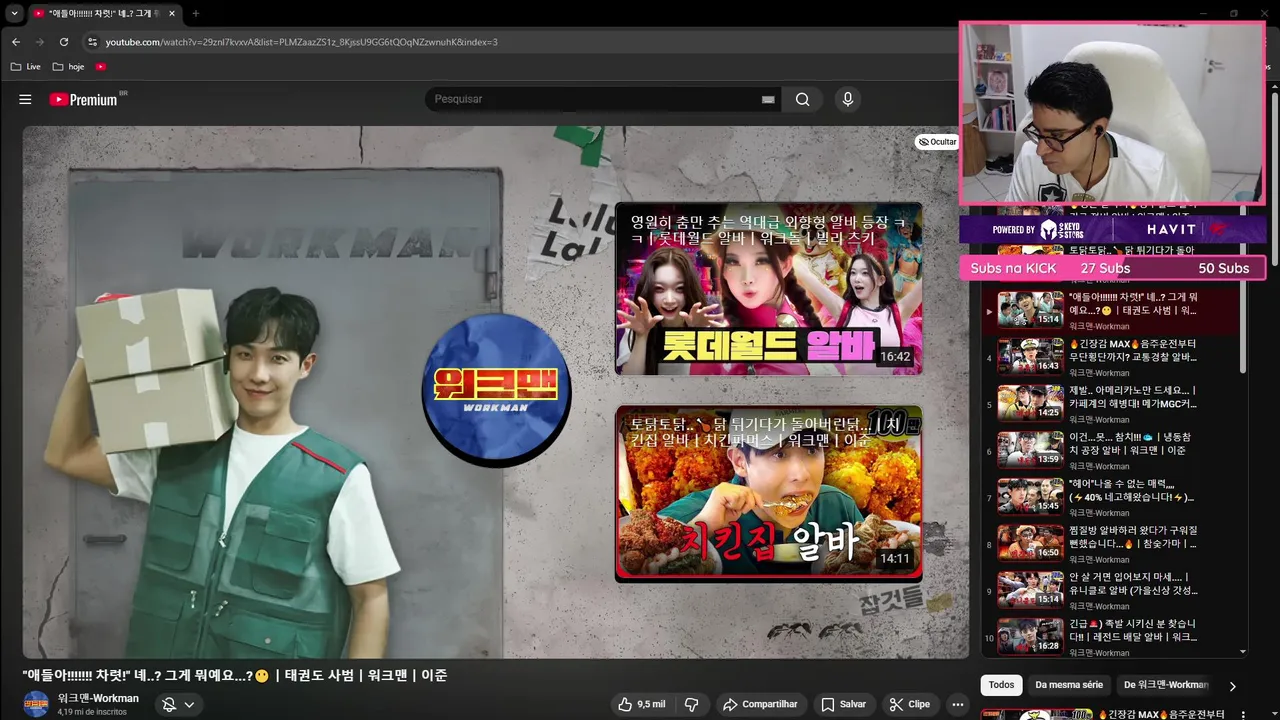Screen dimensions: 1280x720
Task: Open Workman channel avatar below video
Action: point(36,704)
